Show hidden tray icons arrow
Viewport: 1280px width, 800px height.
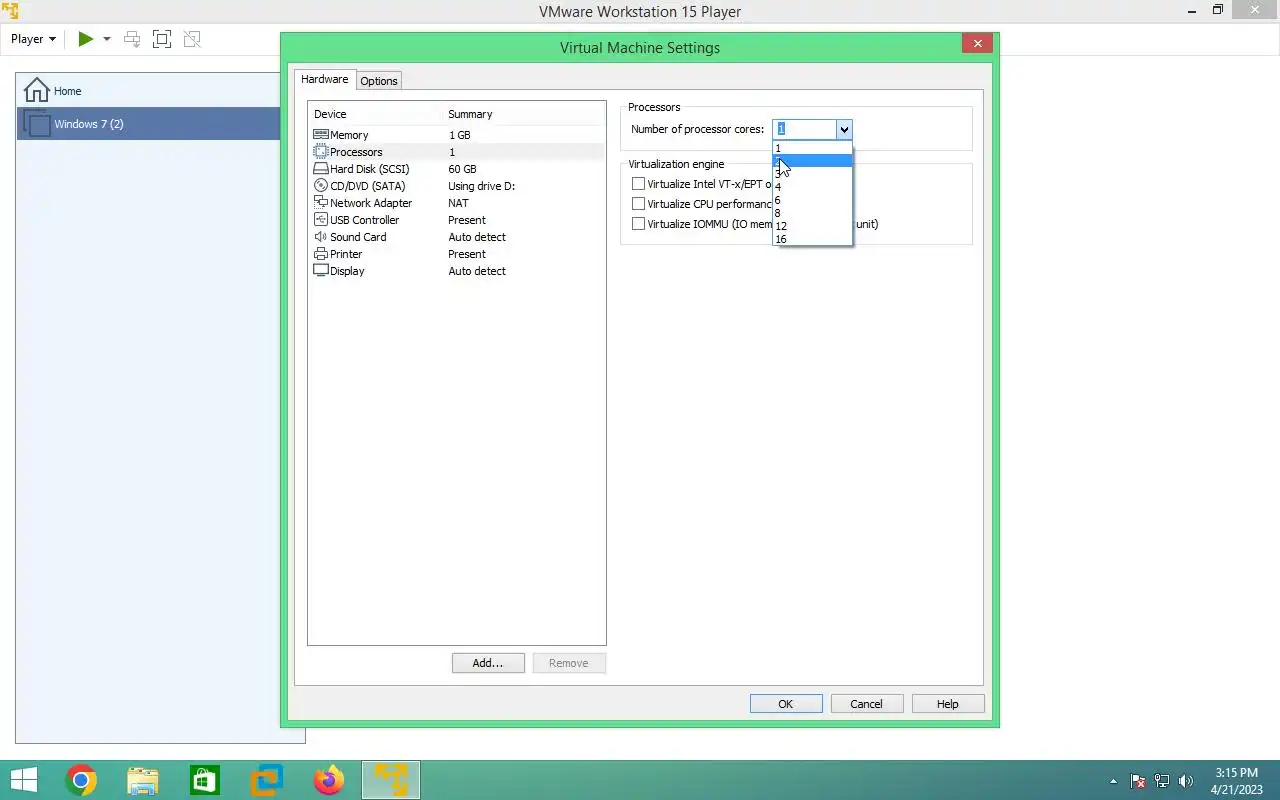coord(1113,781)
